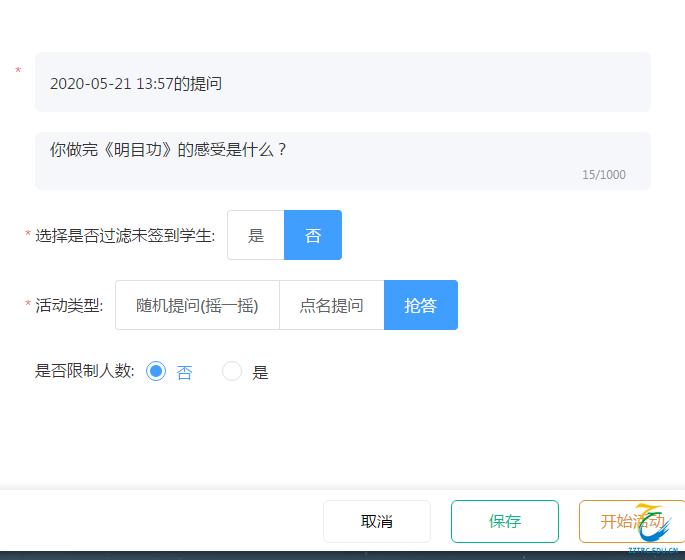Image resolution: width=685 pixels, height=560 pixels.
Task: Click the 活动类型 label text
Action: pyautogui.click(x=69, y=306)
